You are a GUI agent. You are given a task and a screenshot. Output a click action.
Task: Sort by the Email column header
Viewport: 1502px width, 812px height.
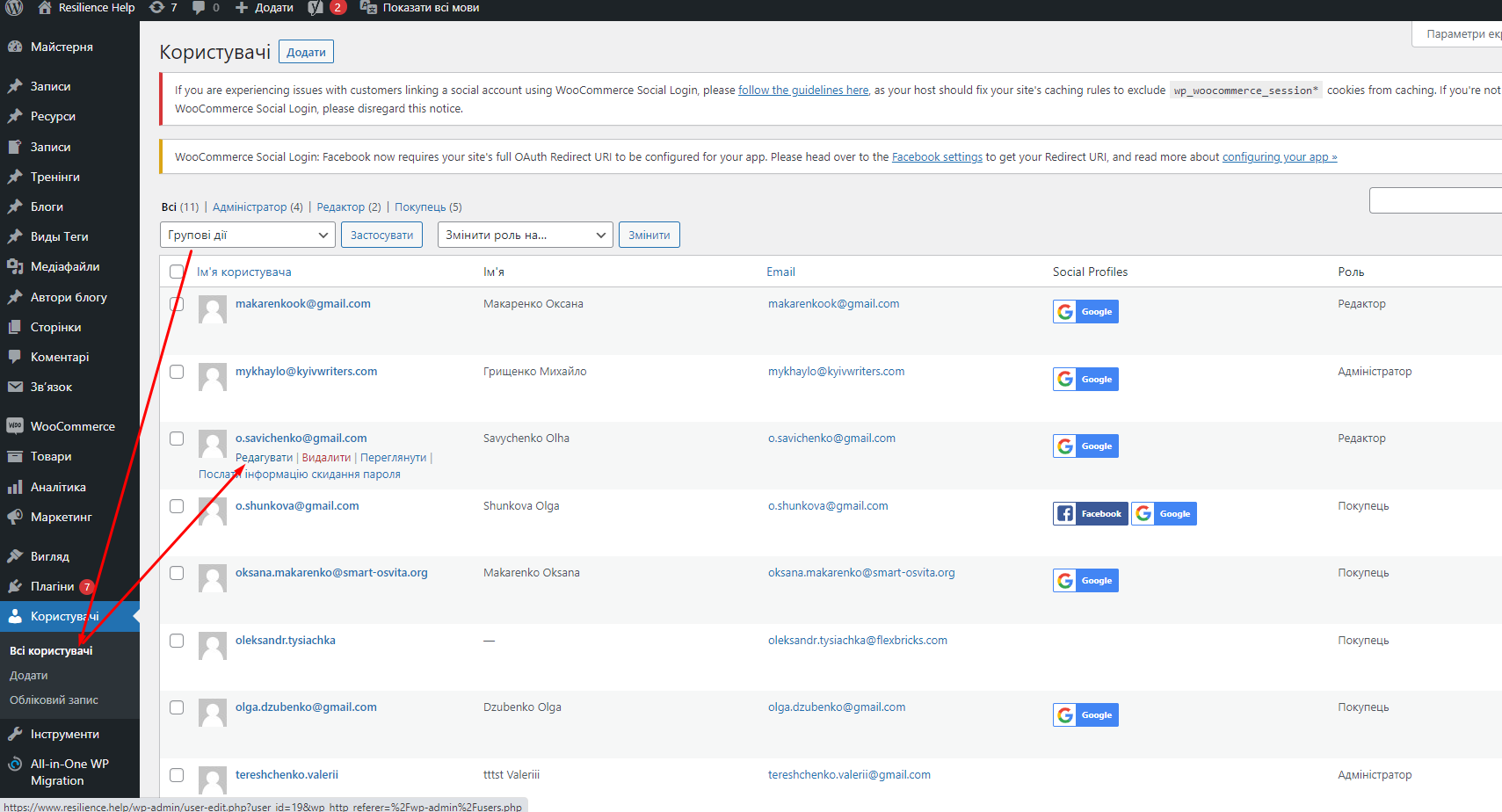(780, 272)
